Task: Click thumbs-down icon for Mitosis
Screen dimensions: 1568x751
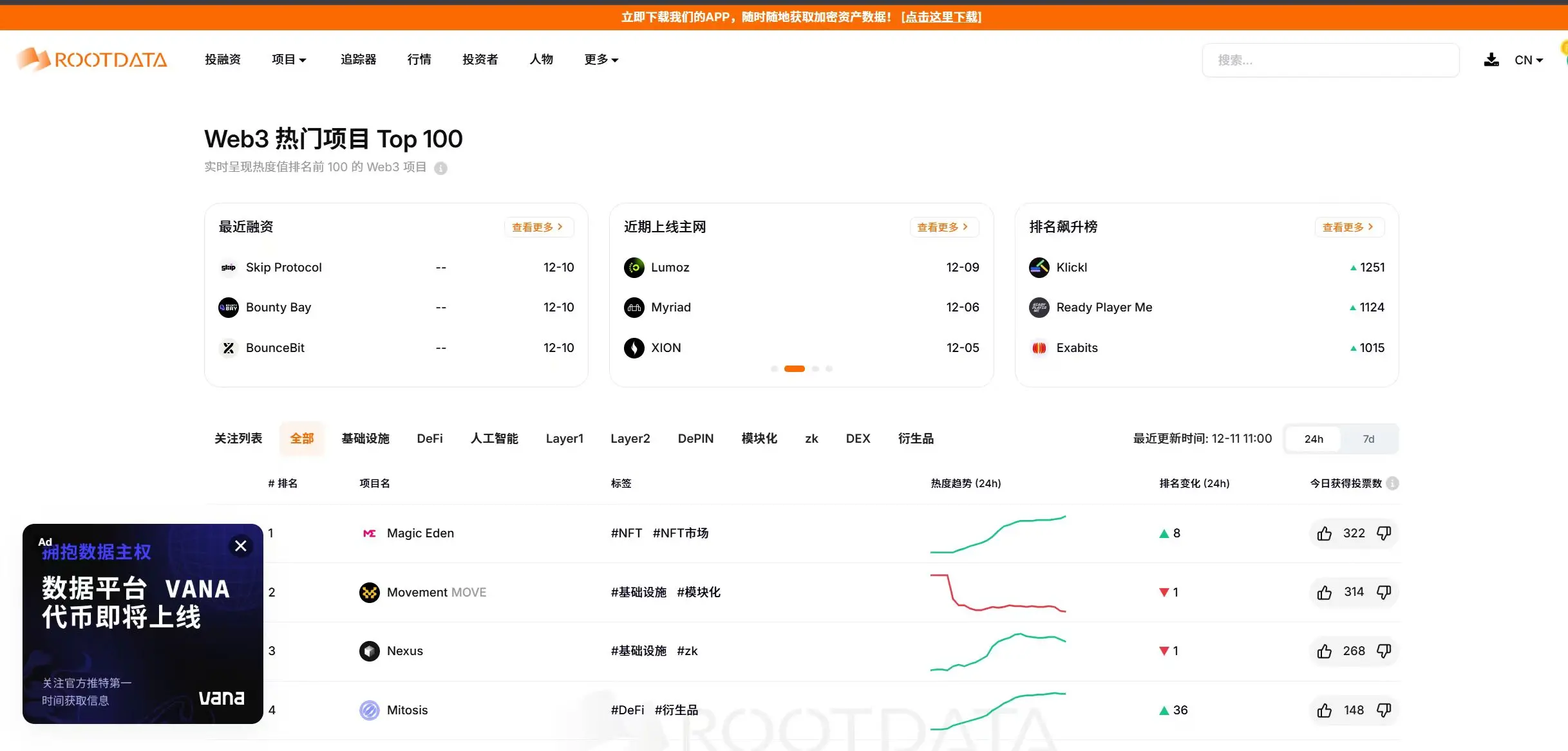Action: (x=1384, y=710)
